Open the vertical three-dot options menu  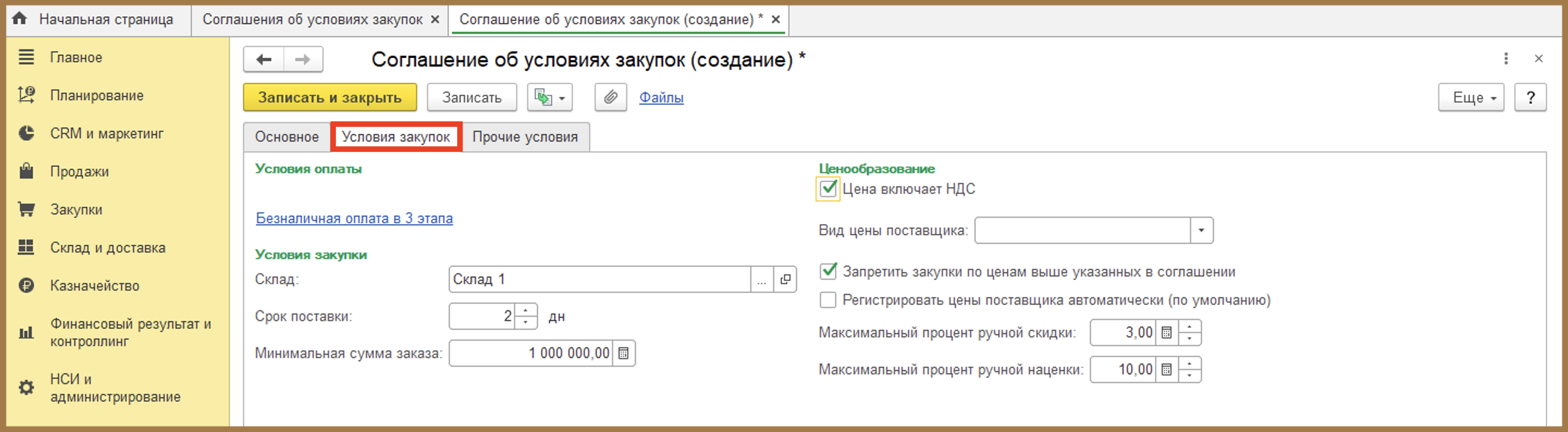tap(1506, 58)
